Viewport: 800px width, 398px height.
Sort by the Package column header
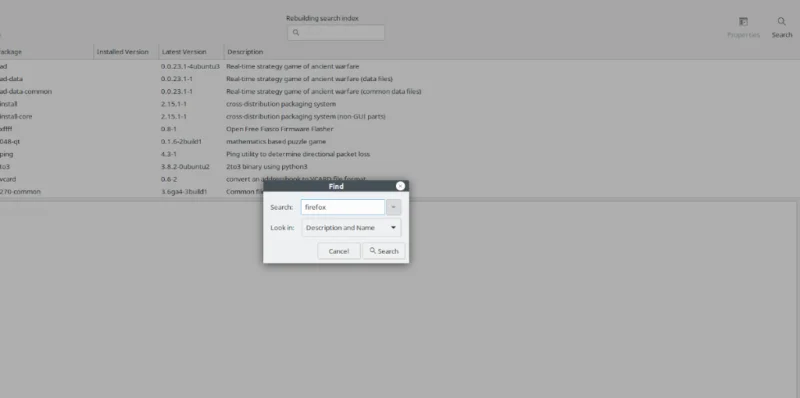click(46, 52)
